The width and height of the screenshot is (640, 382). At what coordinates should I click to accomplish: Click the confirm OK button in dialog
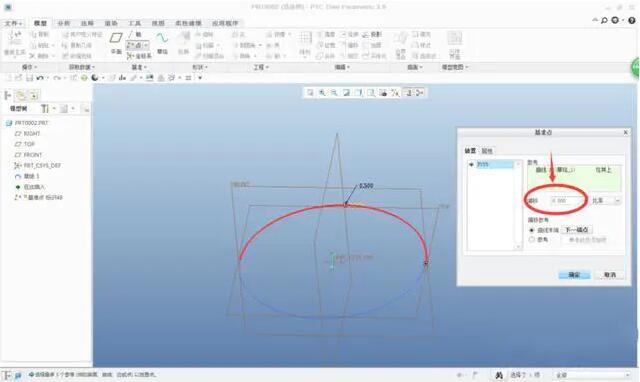[x=574, y=275]
